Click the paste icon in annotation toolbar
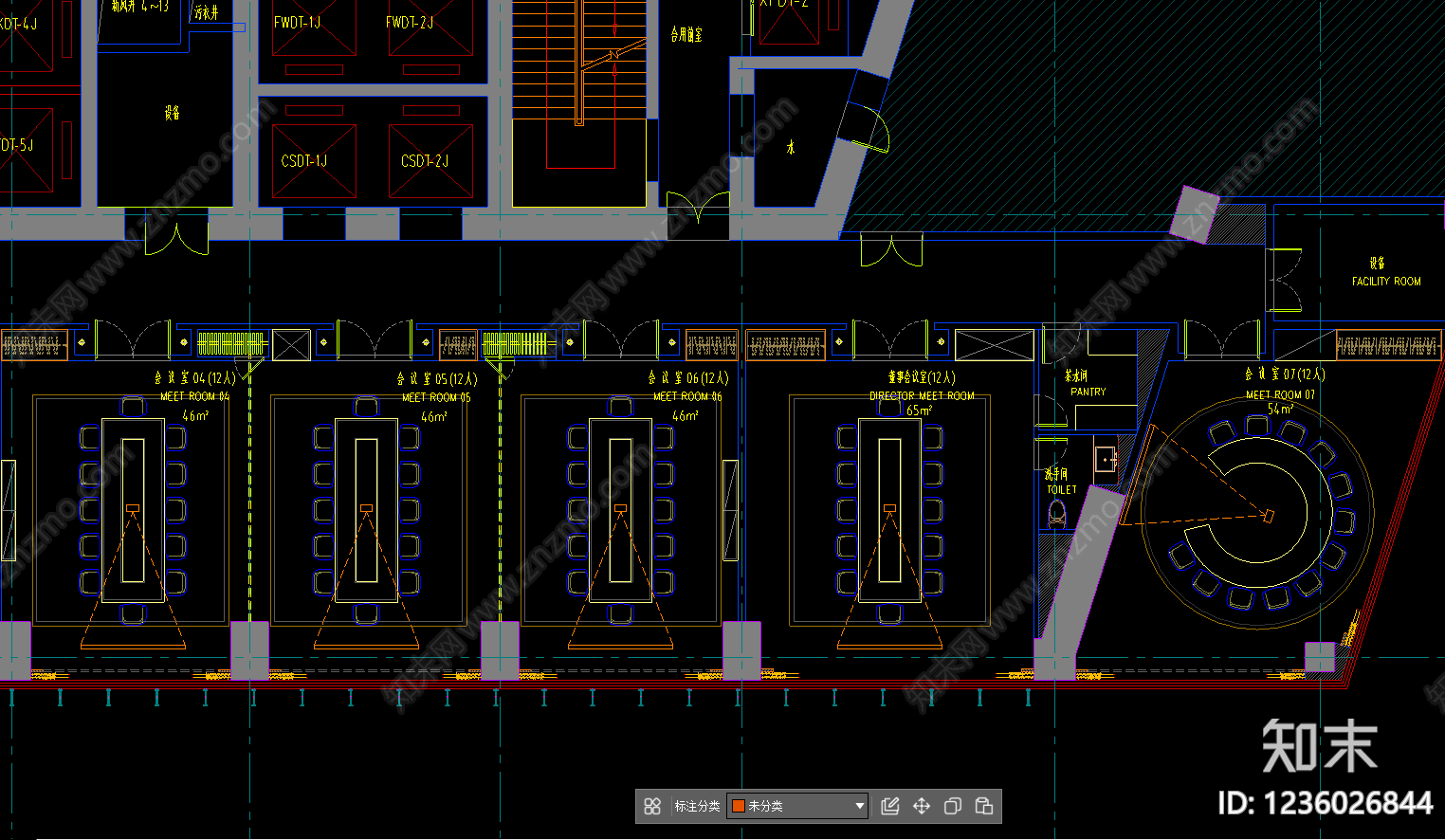The height and width of the screenshot is (840, 1445). pos(984,806)
